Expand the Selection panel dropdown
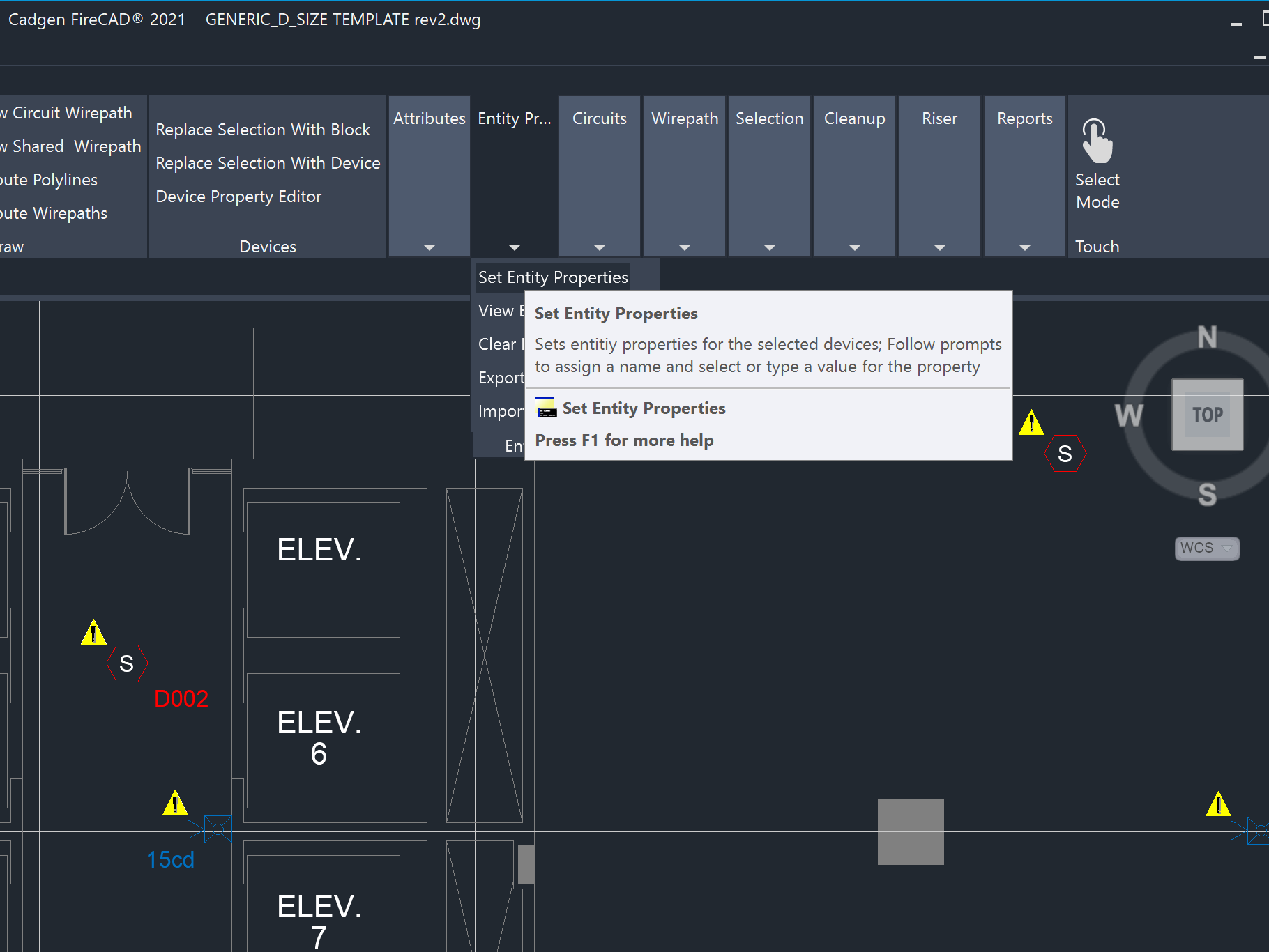 point(770,247)
